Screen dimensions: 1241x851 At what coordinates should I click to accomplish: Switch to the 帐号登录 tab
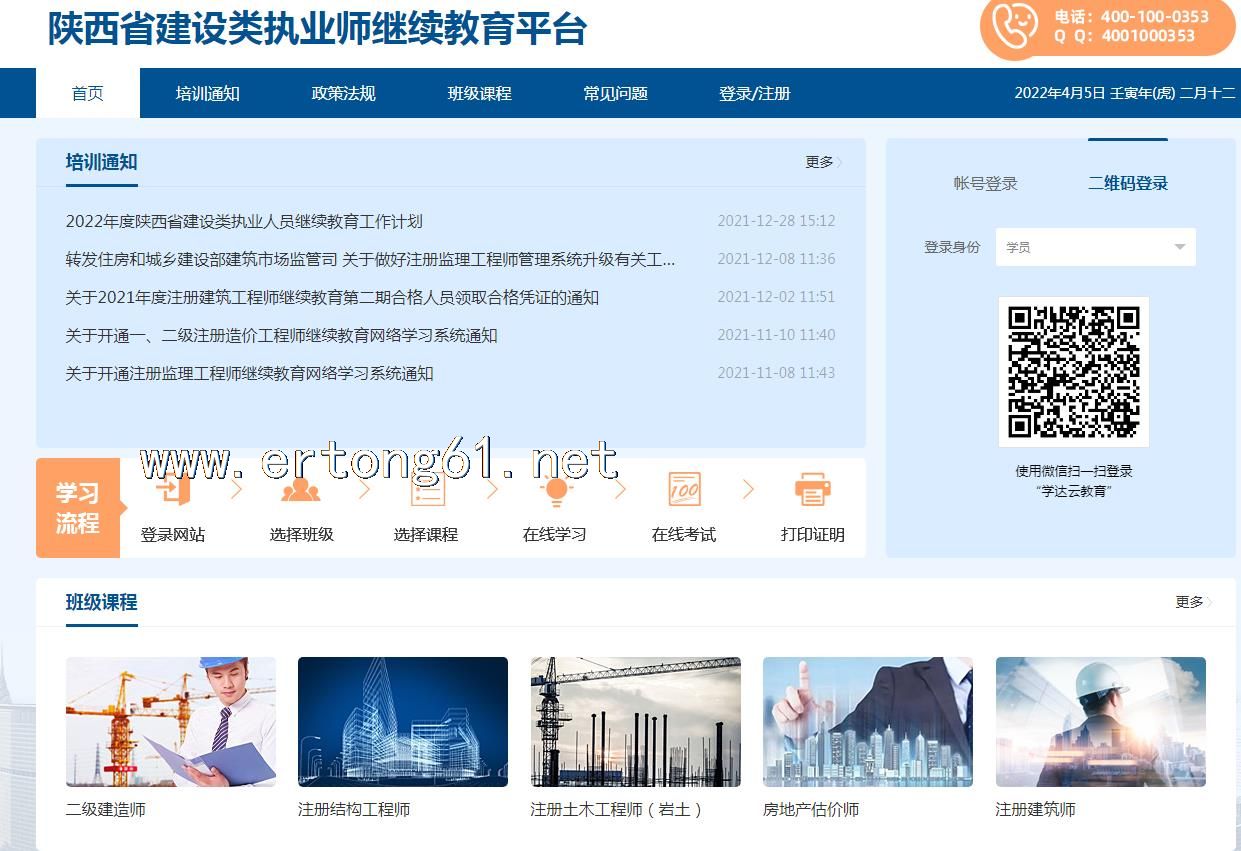click(985, 183)
